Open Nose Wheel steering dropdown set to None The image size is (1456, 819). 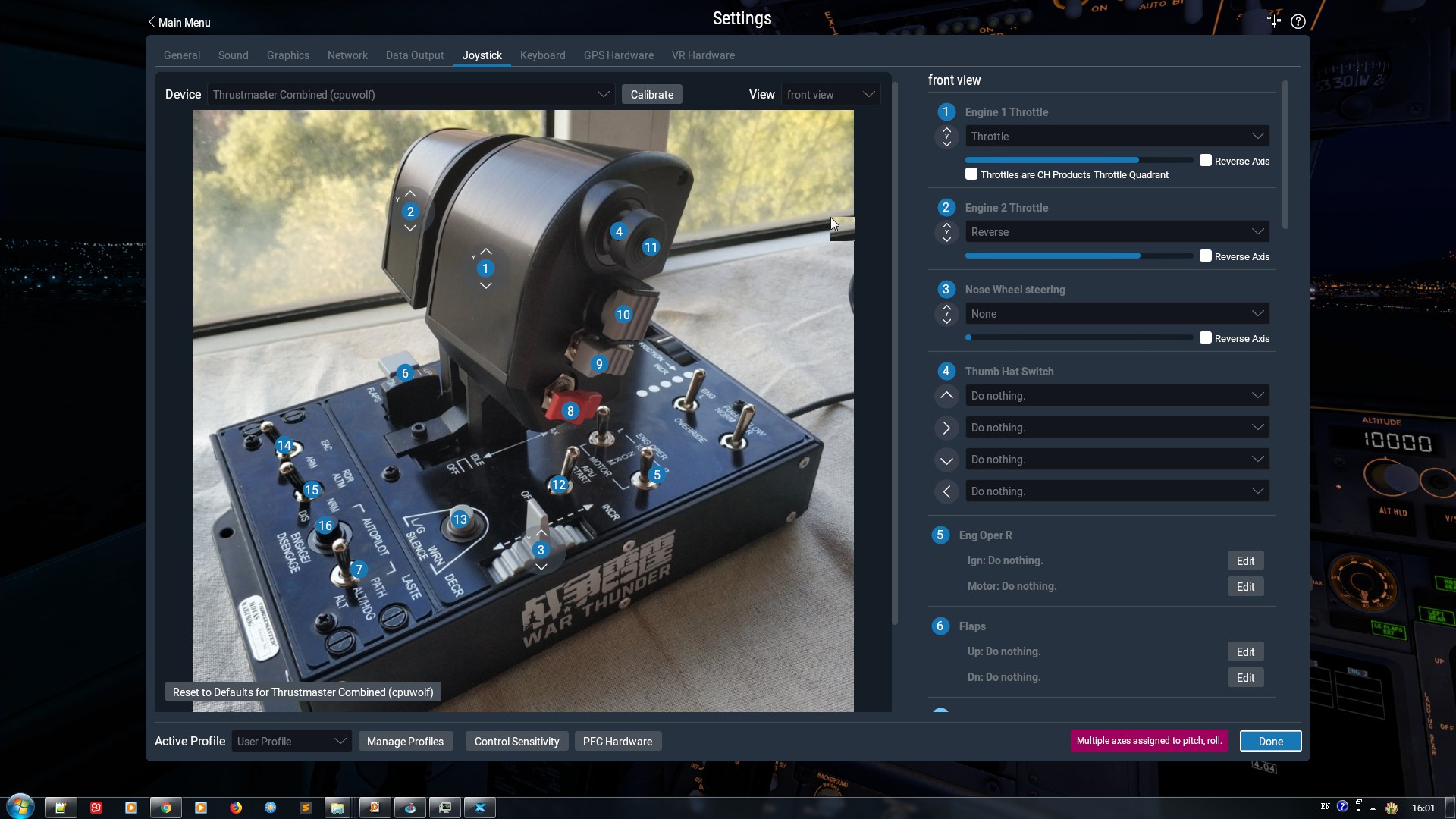pos(1117,314)
